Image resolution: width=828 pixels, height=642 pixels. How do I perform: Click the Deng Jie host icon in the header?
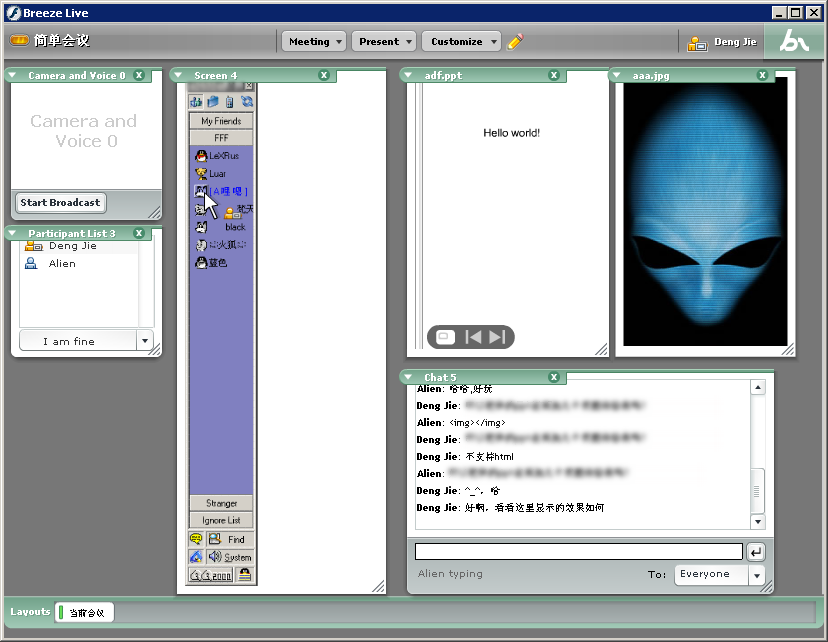click(x=697, y=43)
